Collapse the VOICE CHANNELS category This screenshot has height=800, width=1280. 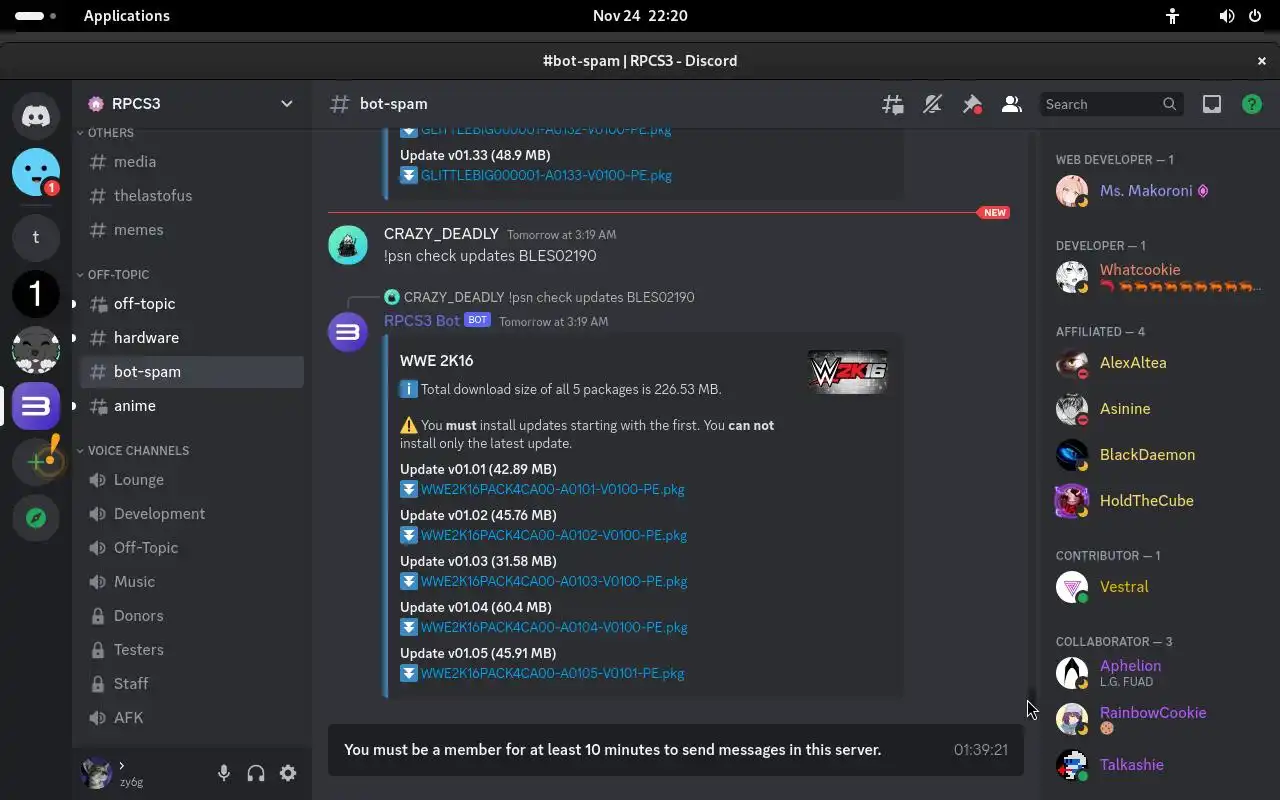tap(132, 451)
